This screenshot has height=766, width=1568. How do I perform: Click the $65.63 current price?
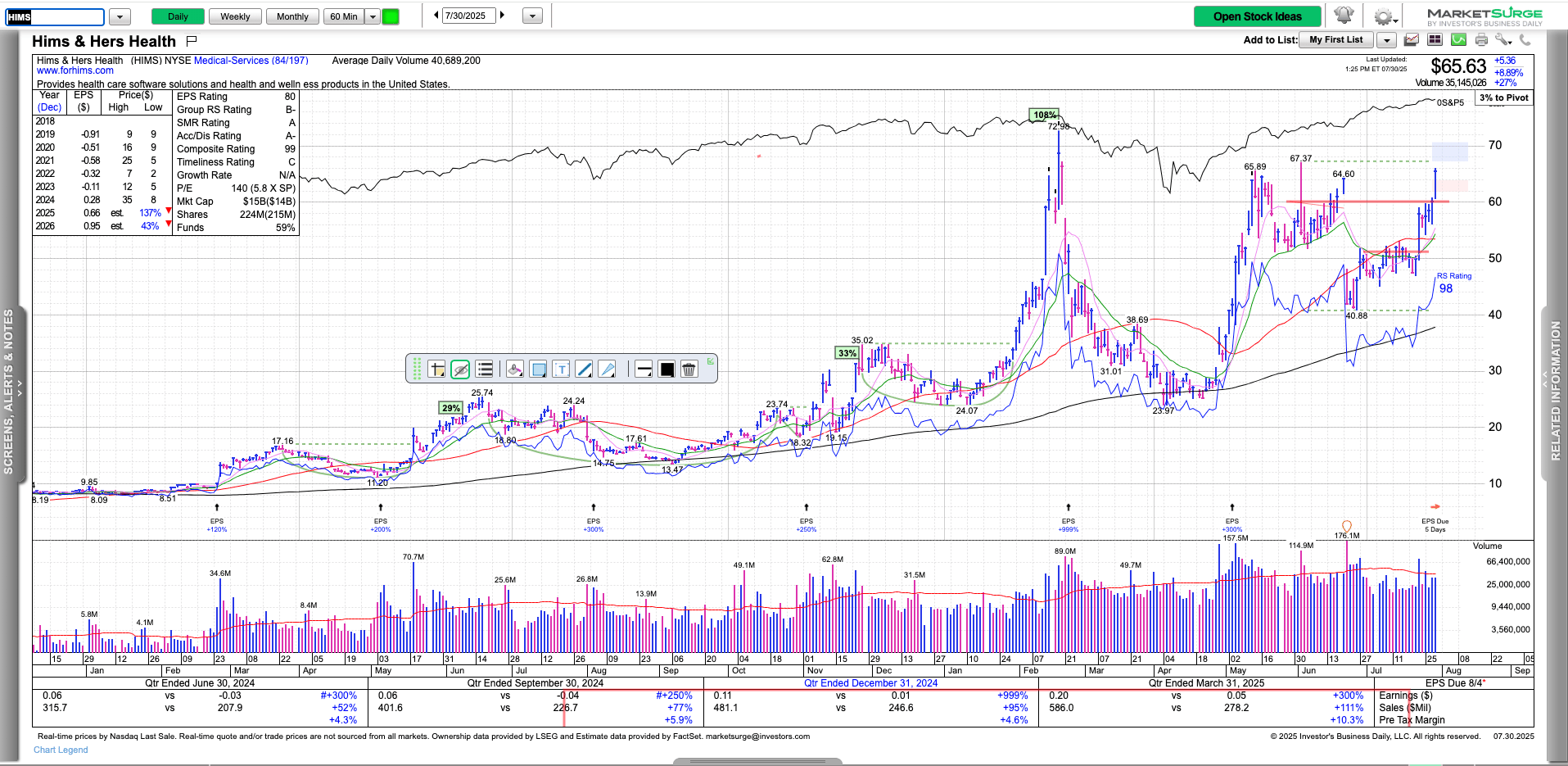coord(1458,66)
